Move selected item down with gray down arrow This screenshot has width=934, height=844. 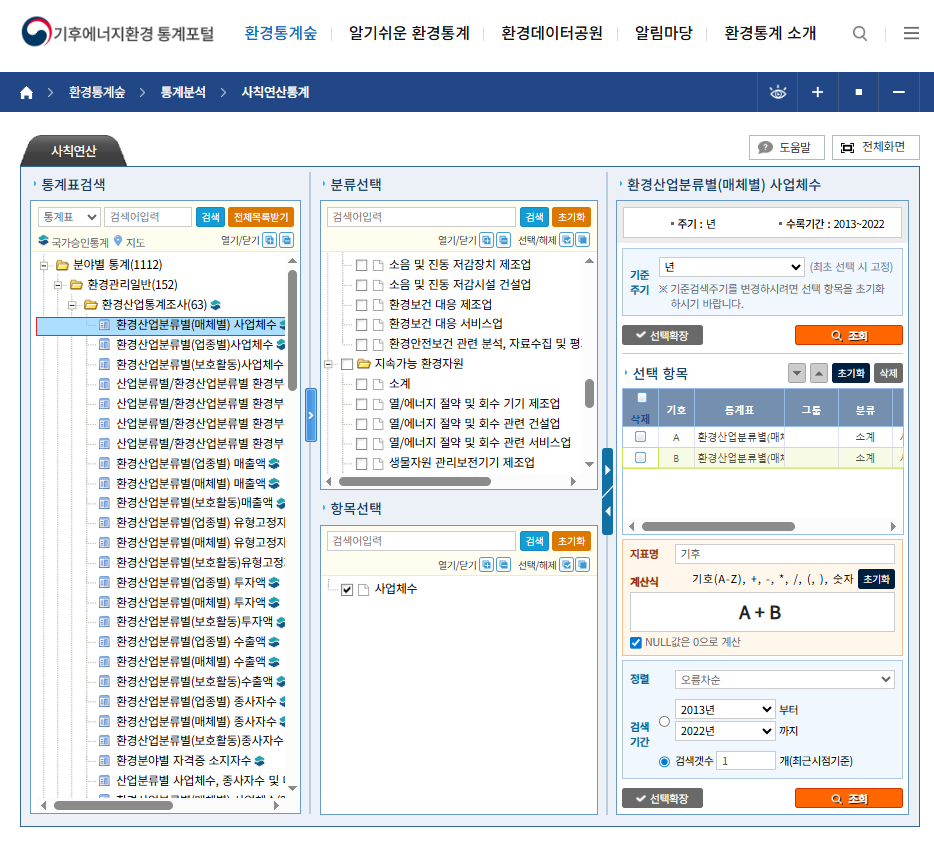797,373
